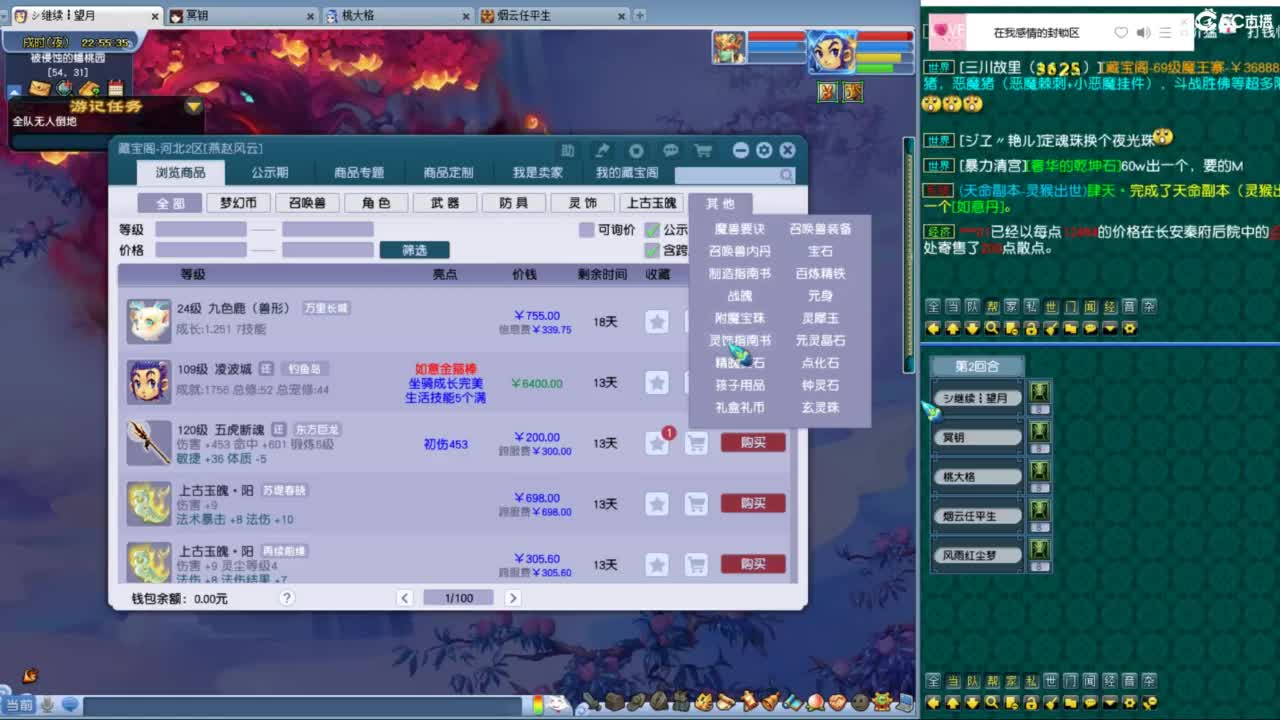The height and width of the screenshot is (720, 1280).
Task: Click the magnifier search icon in upper chat toolbar
Action: [992, 328]
